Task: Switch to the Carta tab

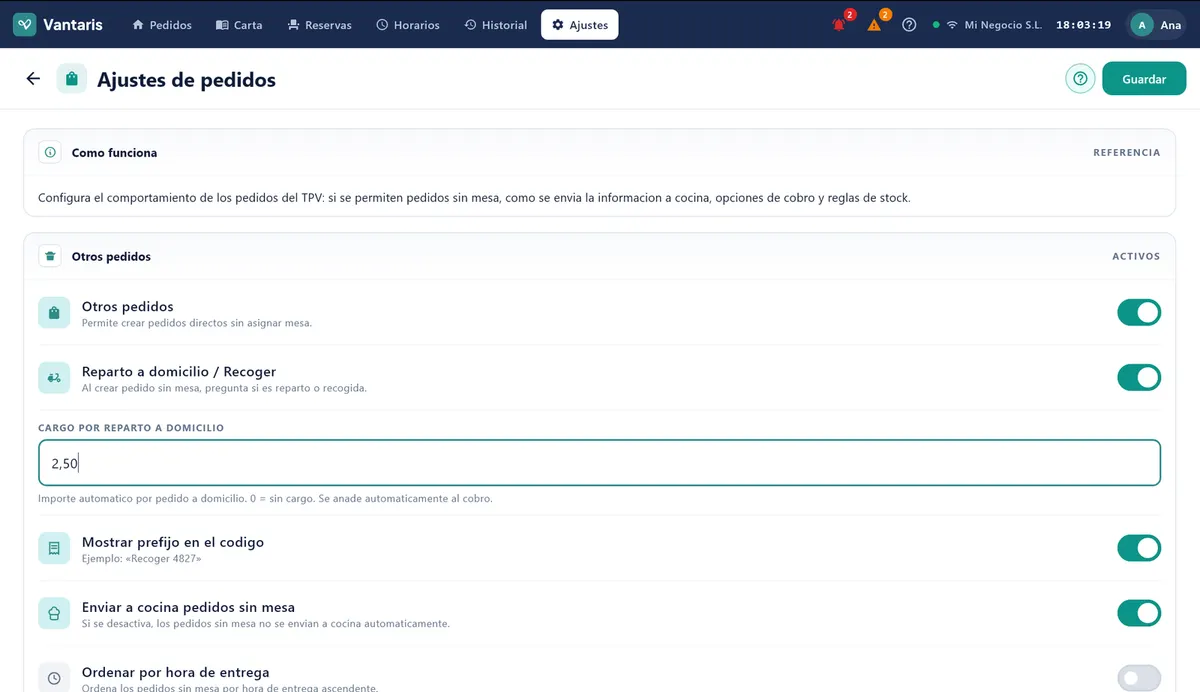Action: pos(239,25)
